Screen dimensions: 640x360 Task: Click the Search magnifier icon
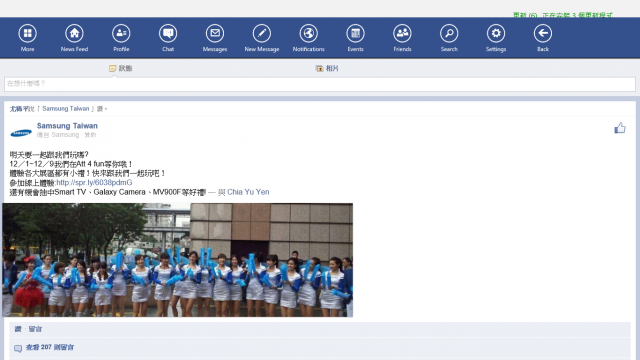(x=449, y=33)
